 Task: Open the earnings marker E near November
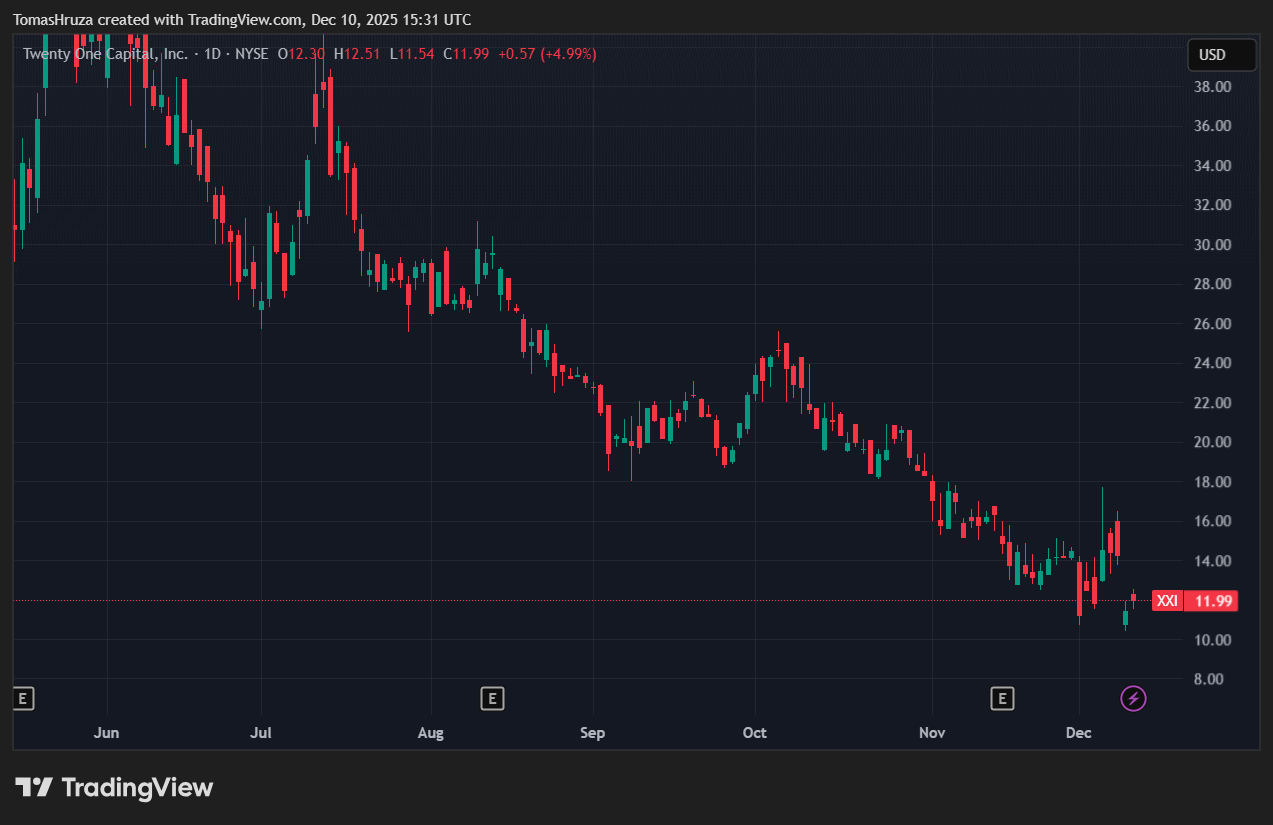click(x=1002, y=698)
